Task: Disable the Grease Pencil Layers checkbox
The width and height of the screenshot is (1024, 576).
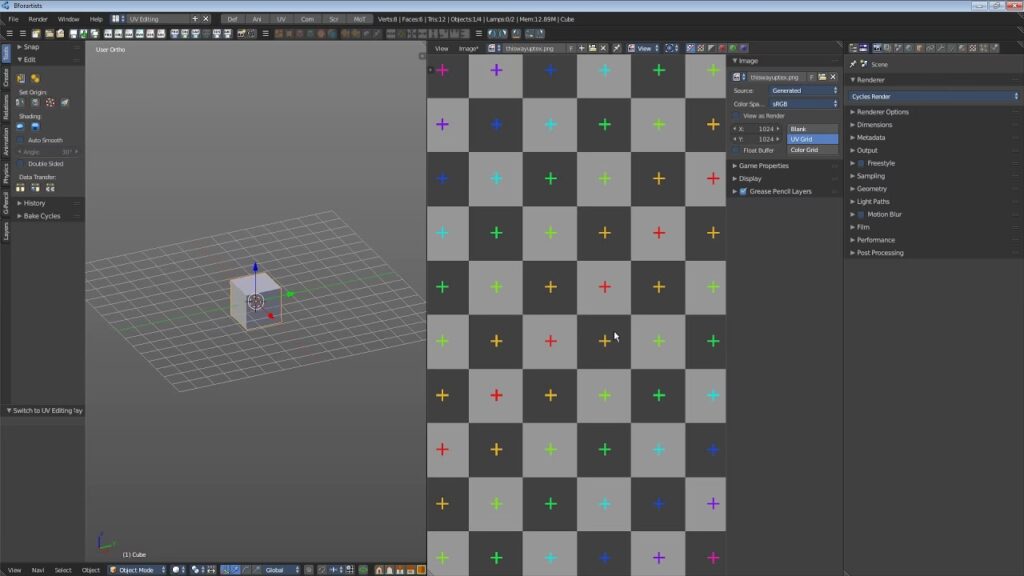Action: tap(743, 191)
